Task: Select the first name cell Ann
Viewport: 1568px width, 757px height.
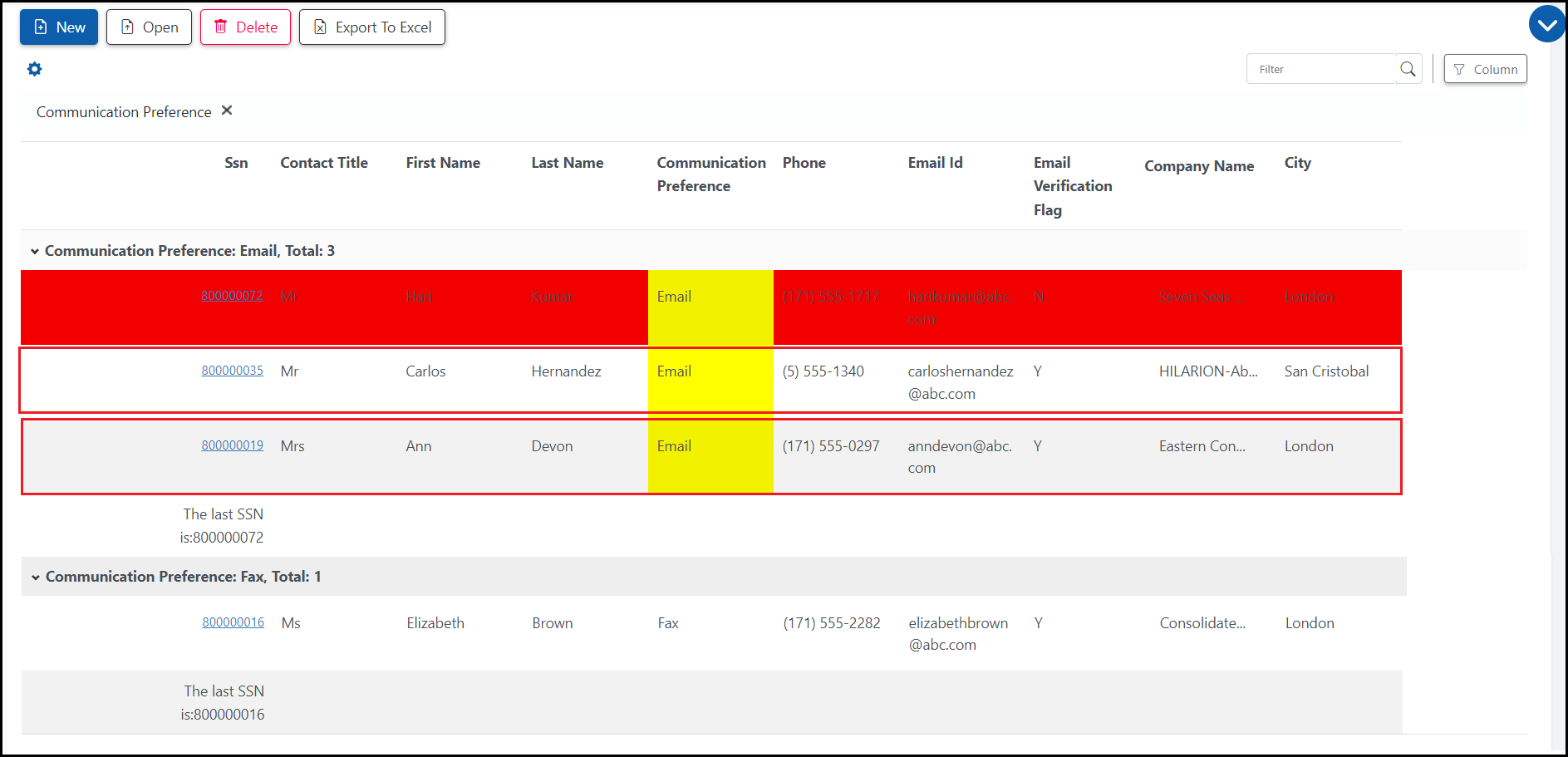Action: [419, 446]
